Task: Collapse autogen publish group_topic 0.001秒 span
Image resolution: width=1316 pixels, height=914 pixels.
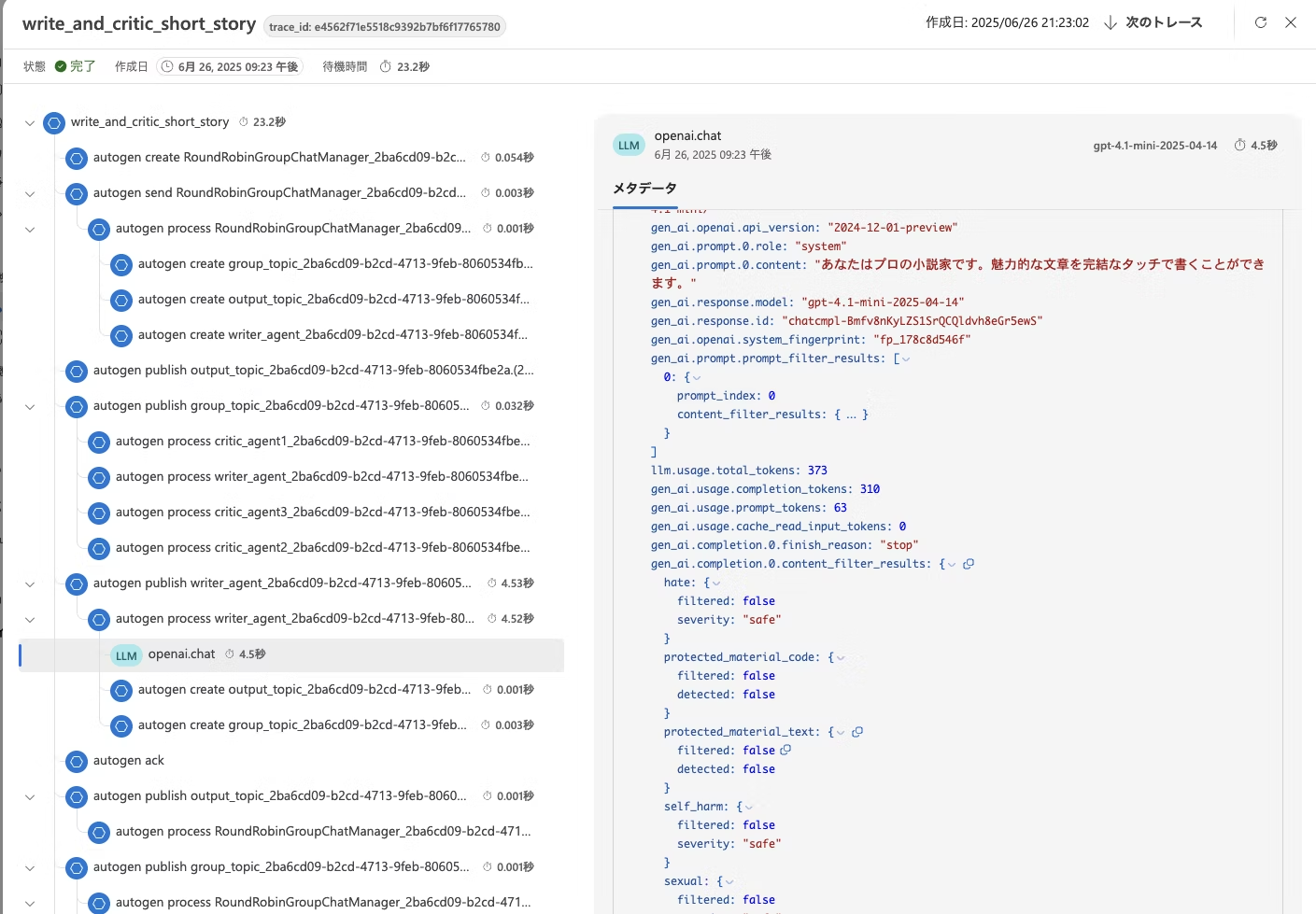Action: point(30,867)
